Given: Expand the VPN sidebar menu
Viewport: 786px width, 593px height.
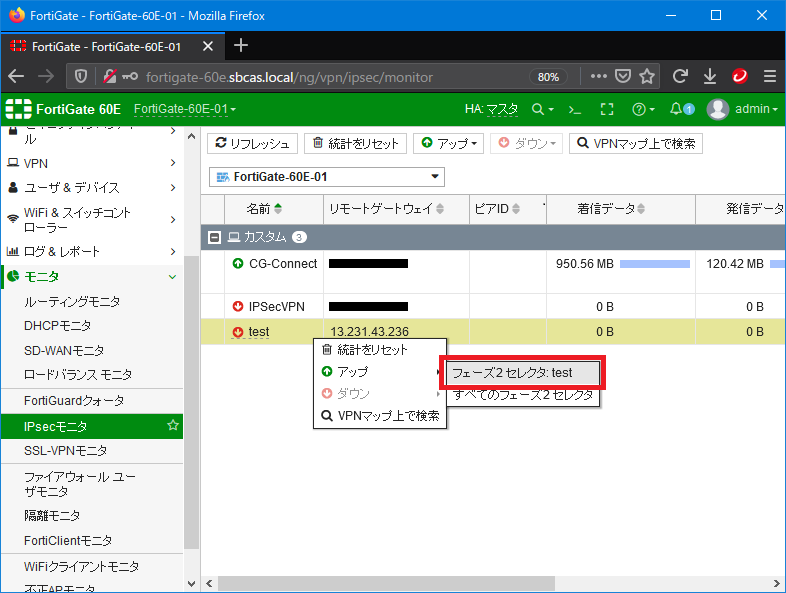Looking at the screenshot, I should coord(91,163).
